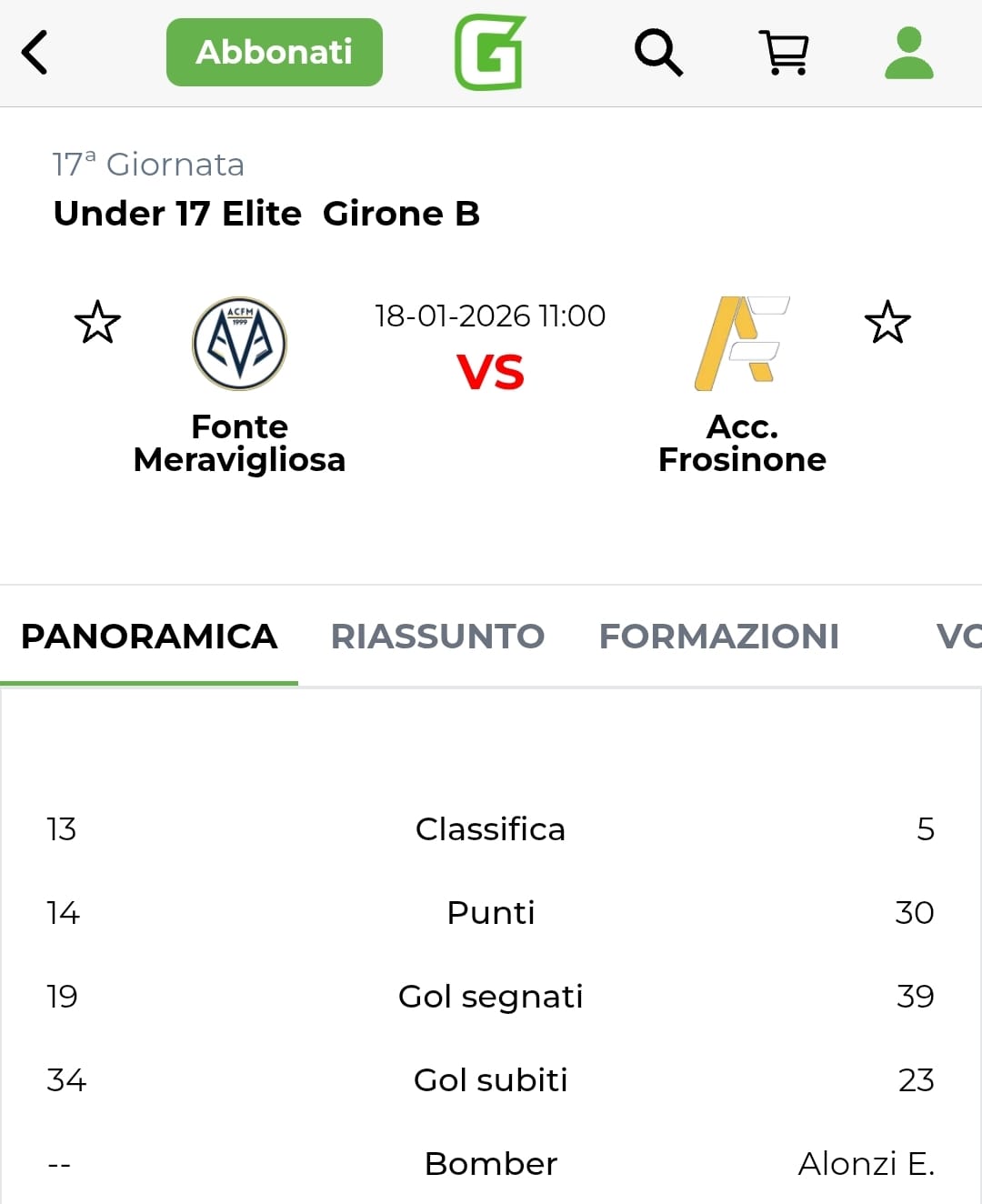
Task: Switch to the Formazioni tab
Action: [718, 637]
